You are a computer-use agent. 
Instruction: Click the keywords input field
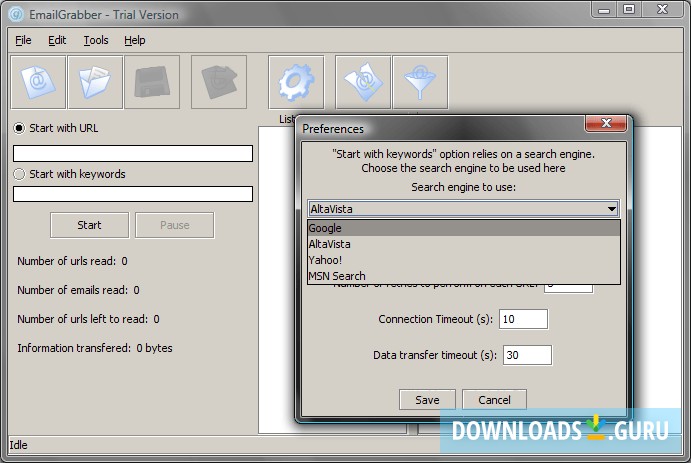(x=133, y=194)
